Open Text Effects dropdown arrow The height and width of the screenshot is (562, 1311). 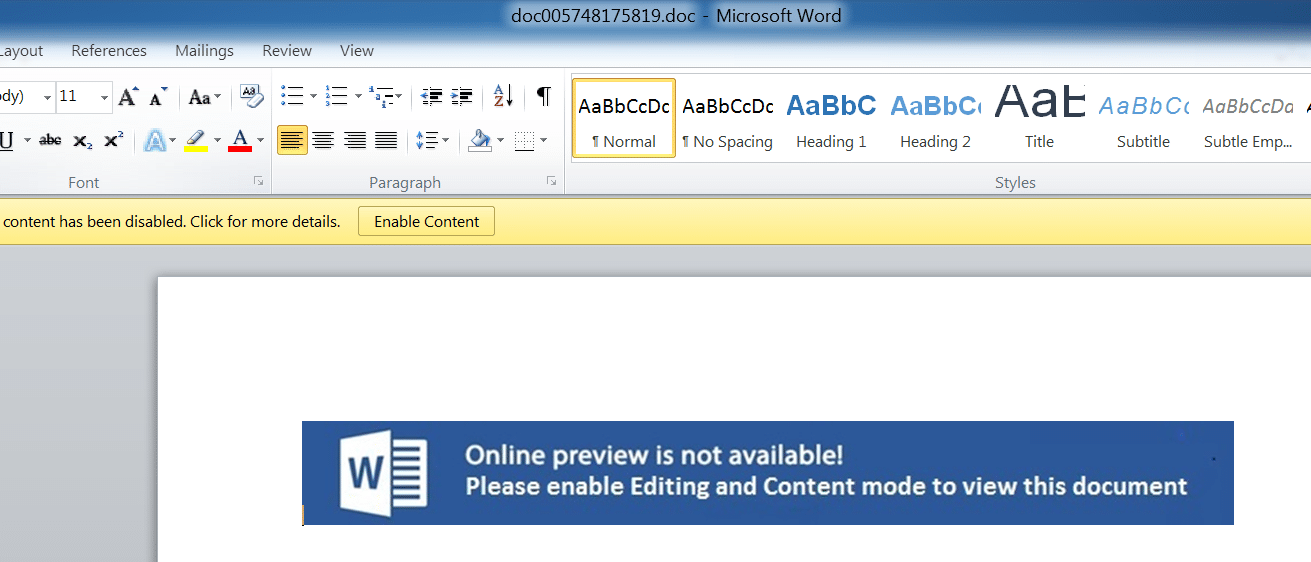[173, 141]
